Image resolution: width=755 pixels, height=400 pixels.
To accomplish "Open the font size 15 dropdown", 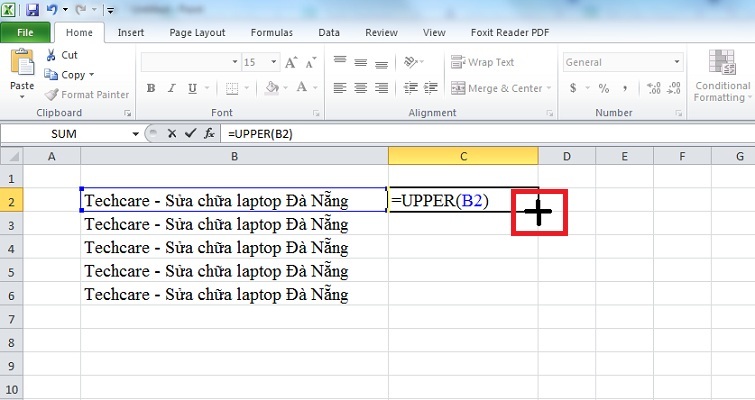I will coord(273,62).
